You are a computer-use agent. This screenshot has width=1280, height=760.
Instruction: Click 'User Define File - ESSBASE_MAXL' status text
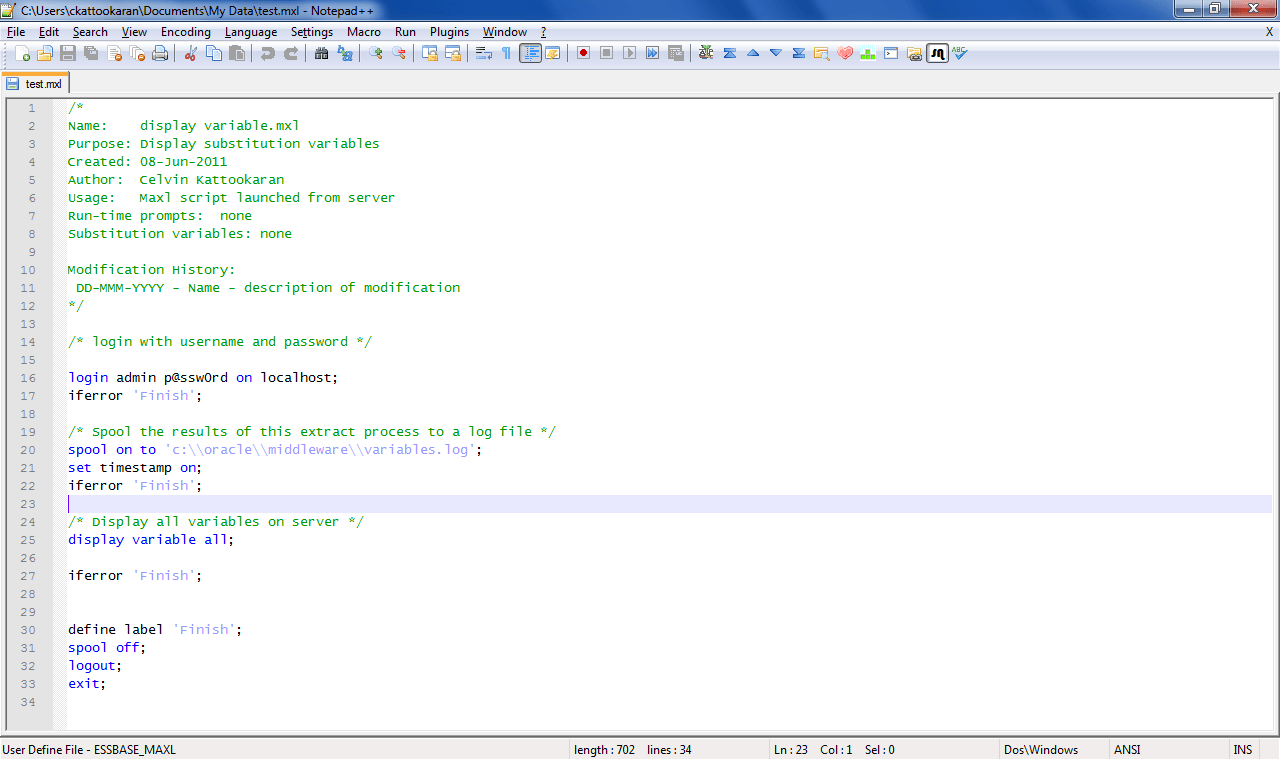click(89, 749)
